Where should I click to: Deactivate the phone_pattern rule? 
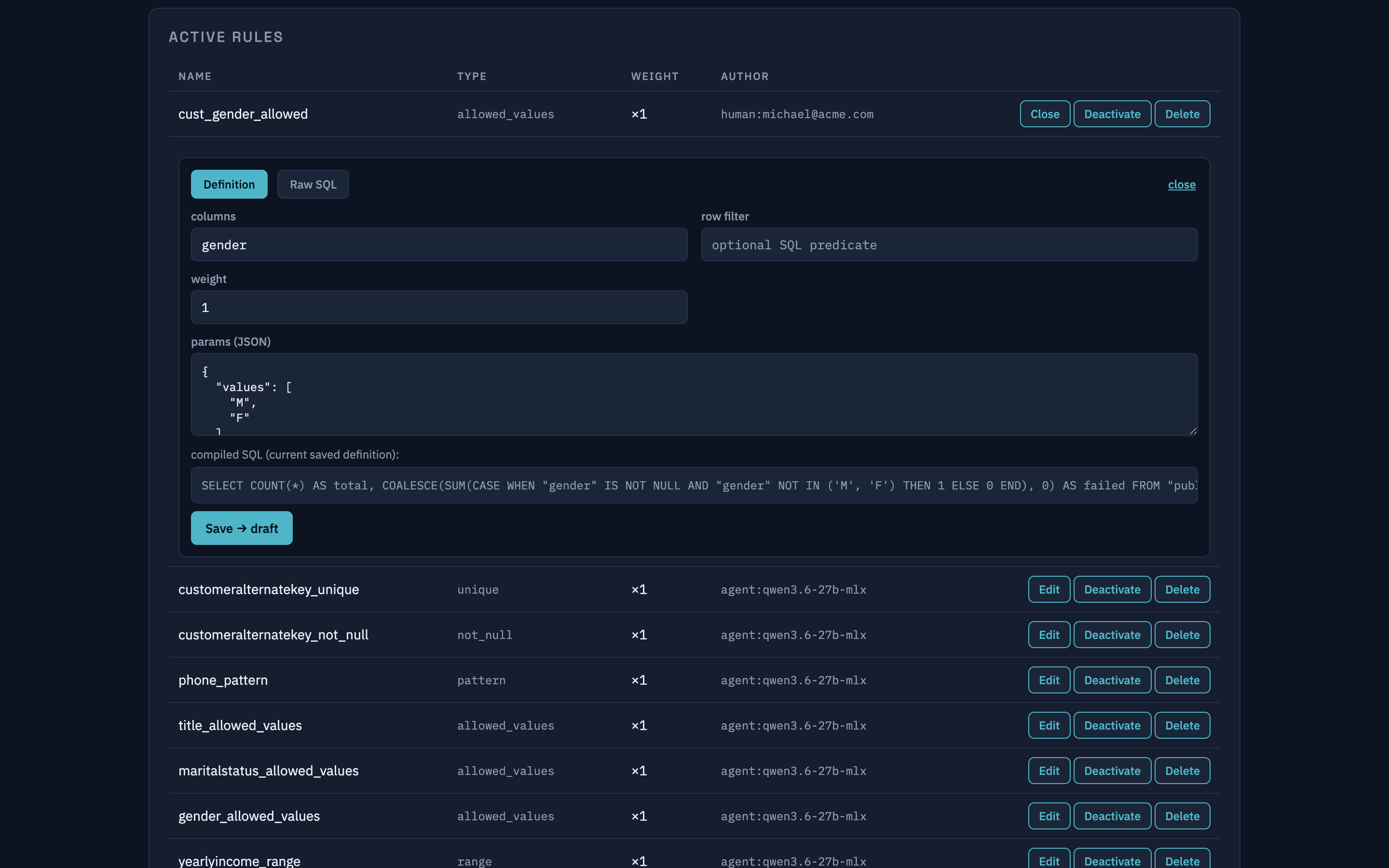tap(1112, 680)
